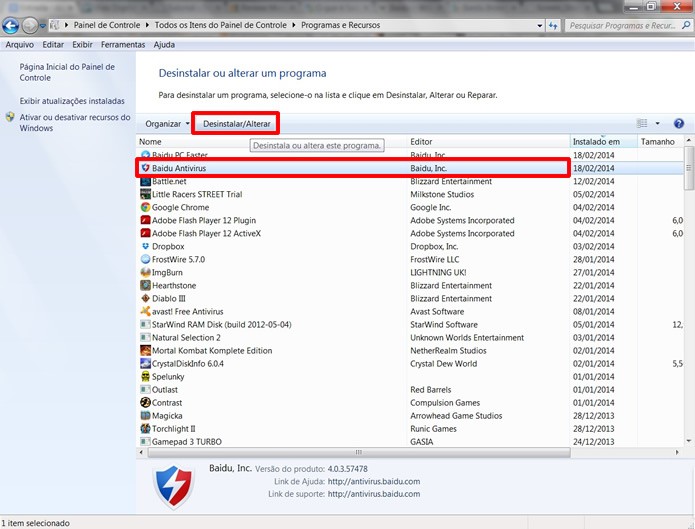
Task: Open the Editar menu
Action: click(x=53, y=45)
